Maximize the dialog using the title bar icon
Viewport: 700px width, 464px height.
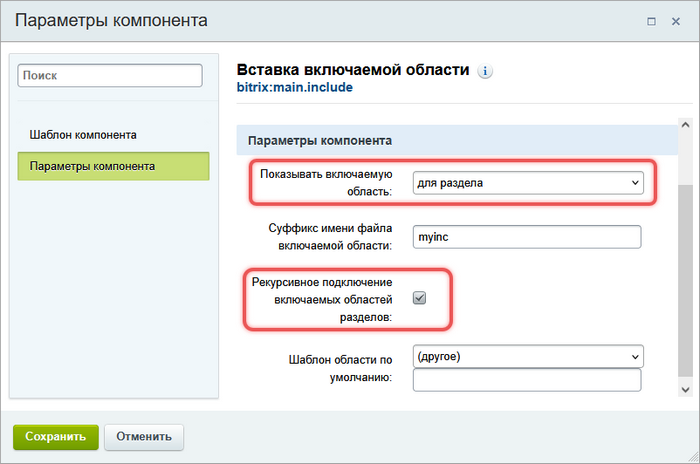[652, 20]
